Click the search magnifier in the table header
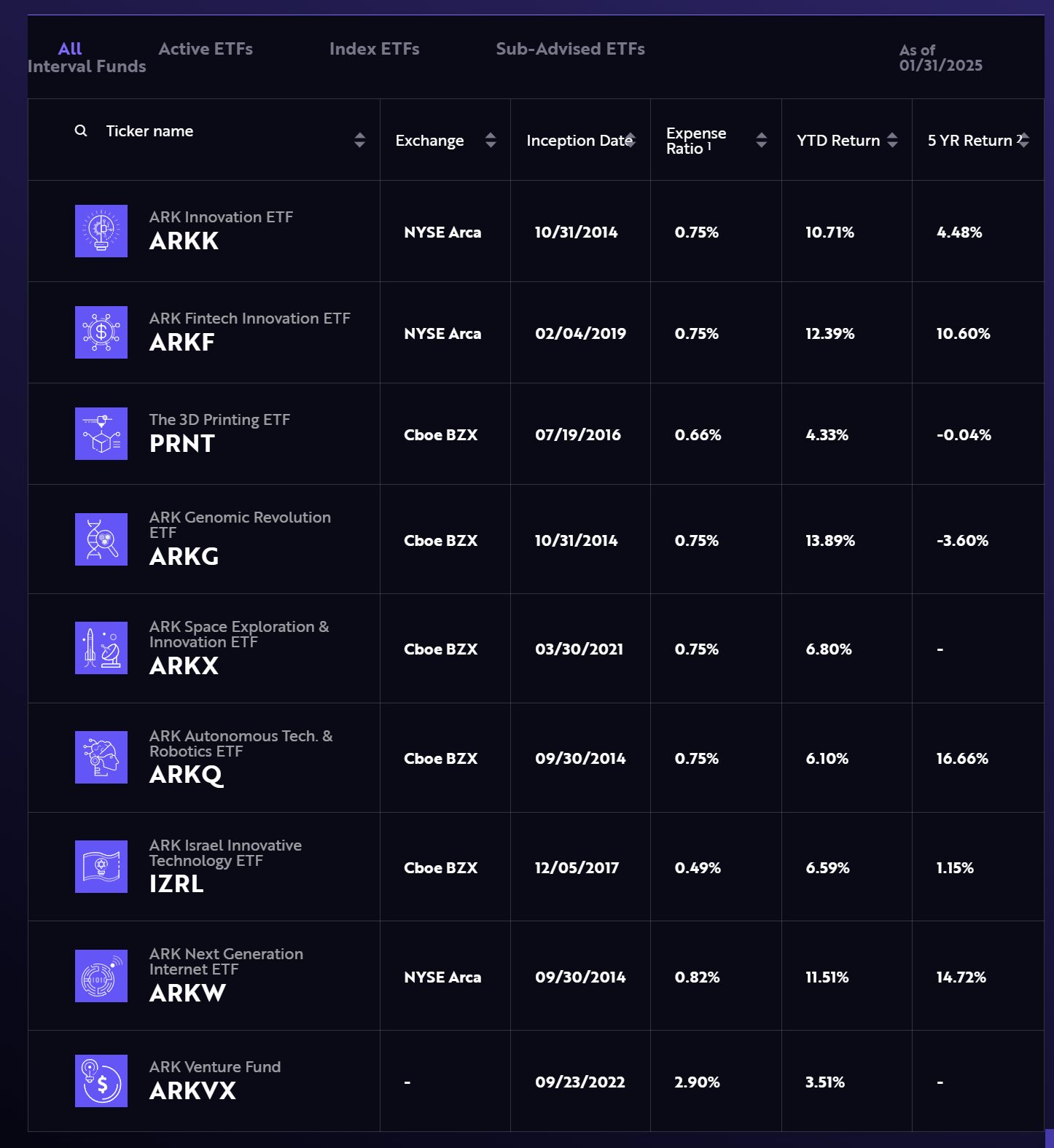This screenshot has width=1054, height=1148. tap(80, 131)
